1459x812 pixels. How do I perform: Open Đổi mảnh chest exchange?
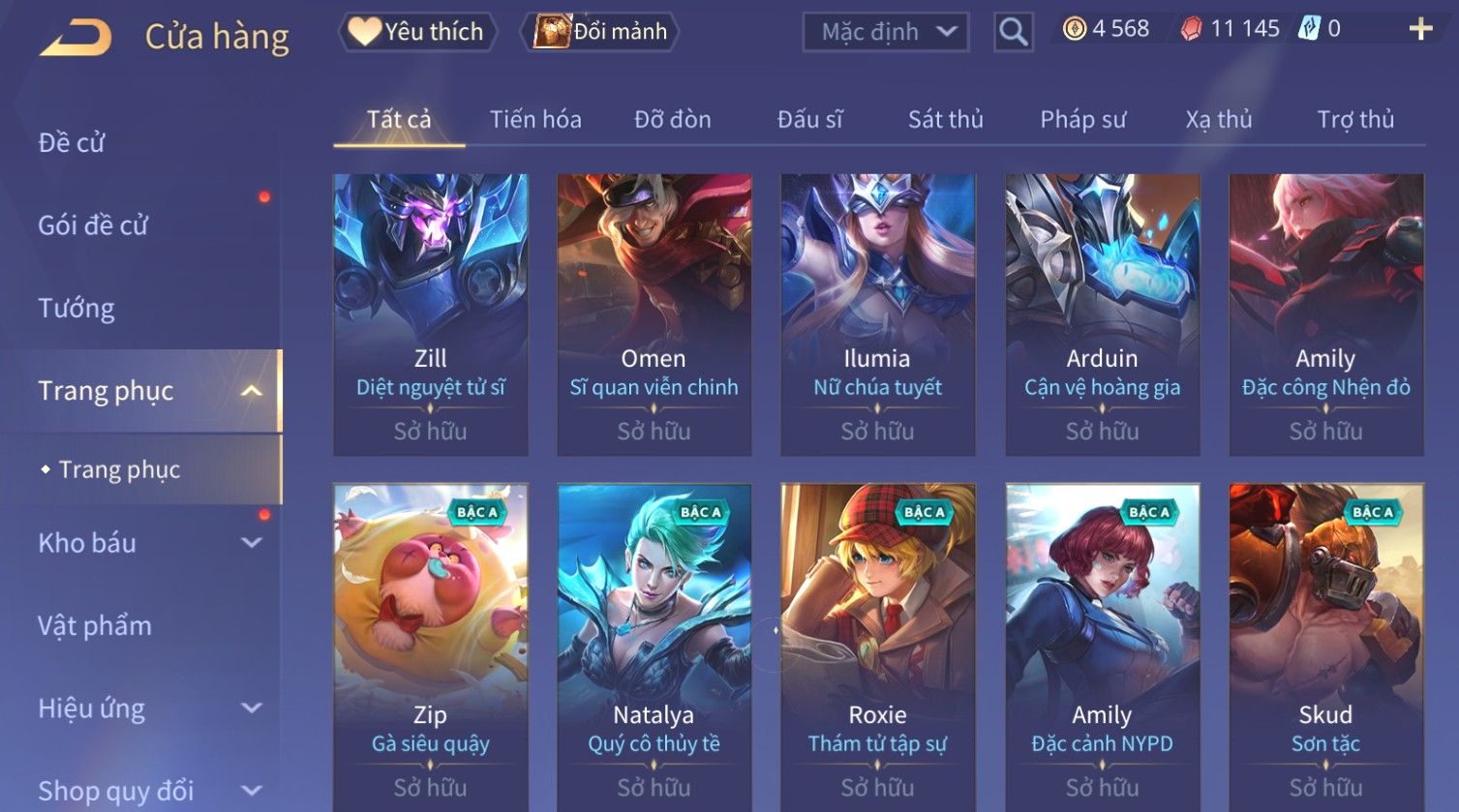click(x=600, y=32)
